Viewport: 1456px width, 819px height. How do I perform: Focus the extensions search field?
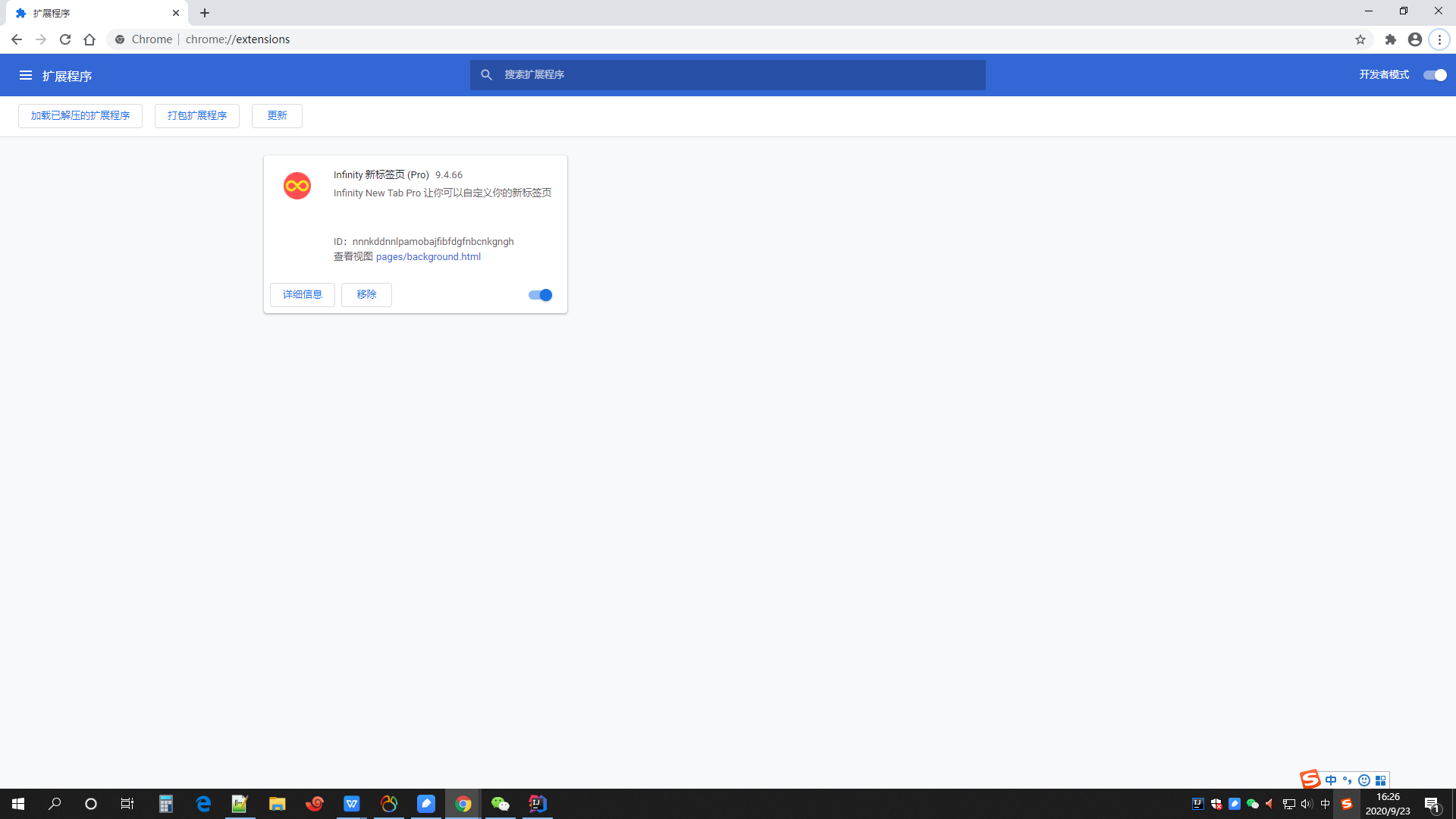(728, 74)
